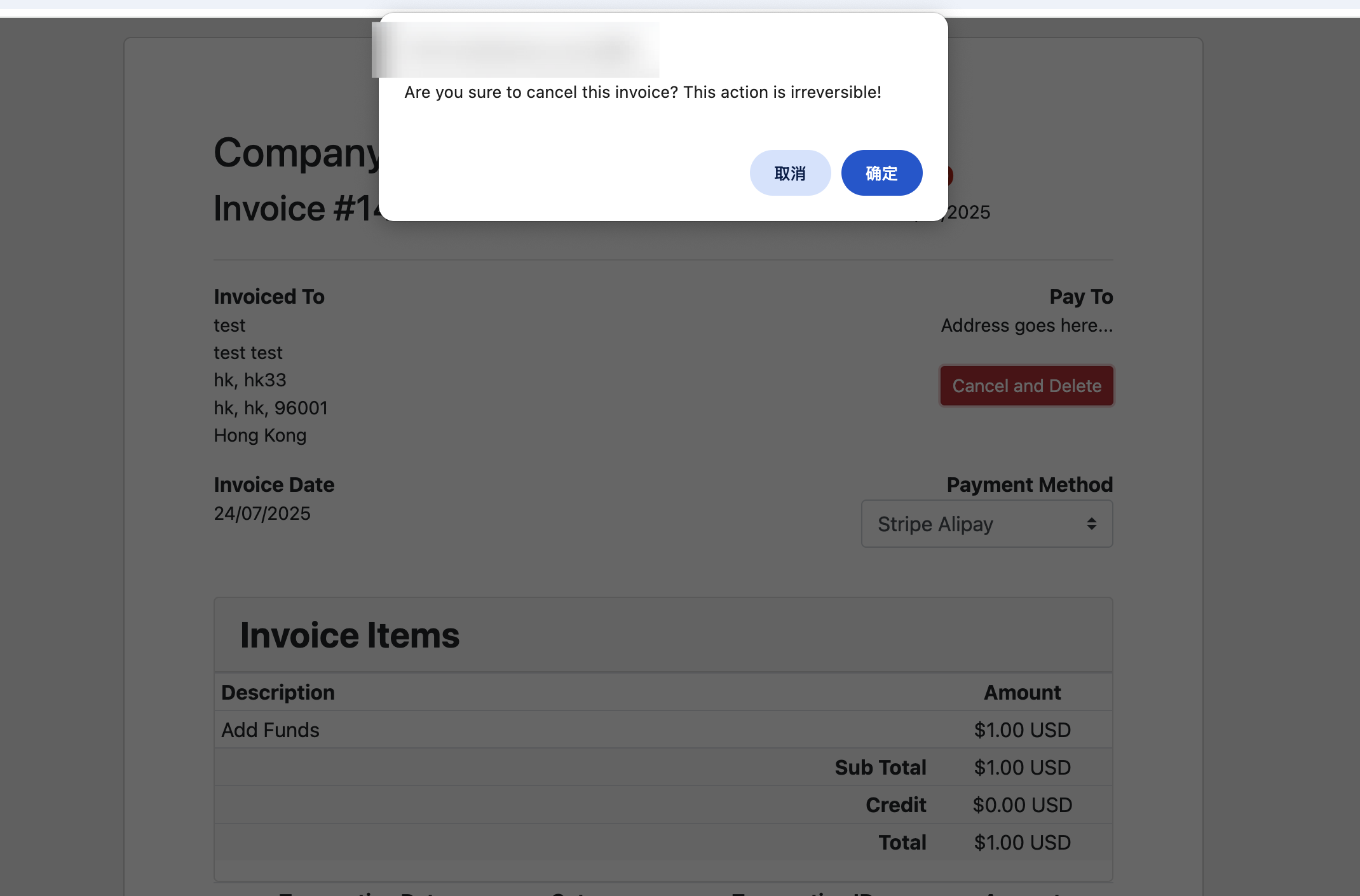Click the invoice date 24/07/2025
Image resolution: width=1360 pixels, height=896 pixels.
coord(262,513)
